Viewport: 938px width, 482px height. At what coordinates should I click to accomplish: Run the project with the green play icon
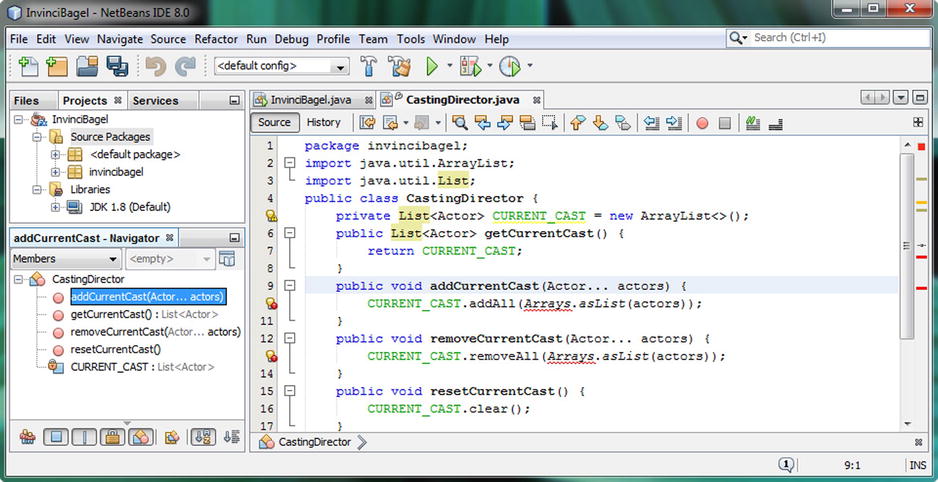tap(432, 66)
